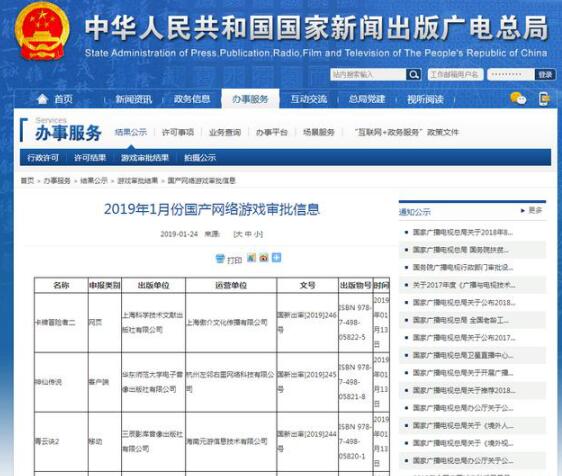This screenshot has height=476, width=562.
Task: Select the 业务查询 sub-menu item
Action: 225,132
